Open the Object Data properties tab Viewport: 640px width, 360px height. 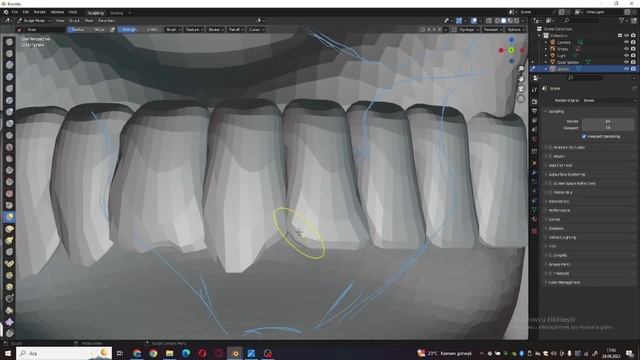pos(534,209)
